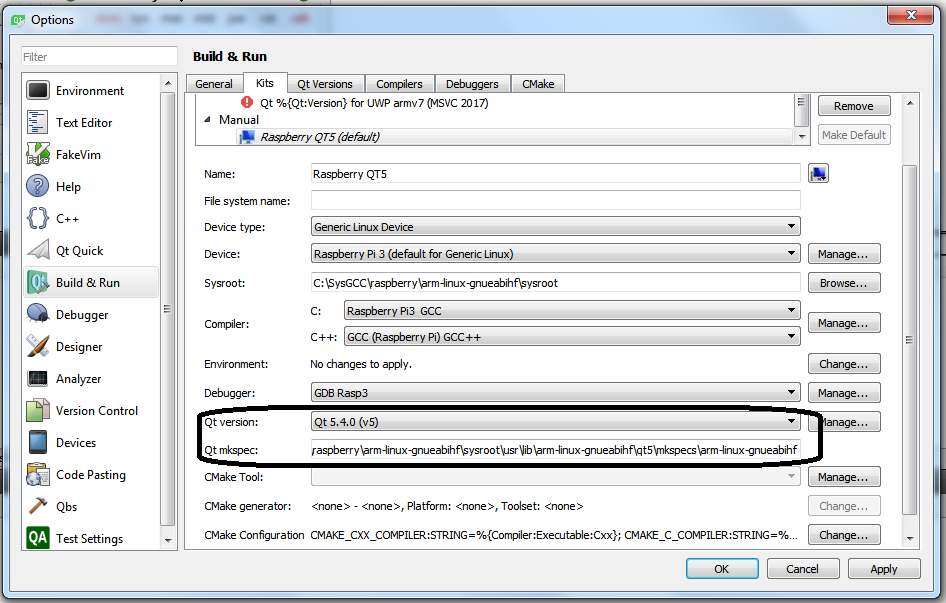946x603 pixels.
Task: Click the Cancel button
Action: [802, 569]
